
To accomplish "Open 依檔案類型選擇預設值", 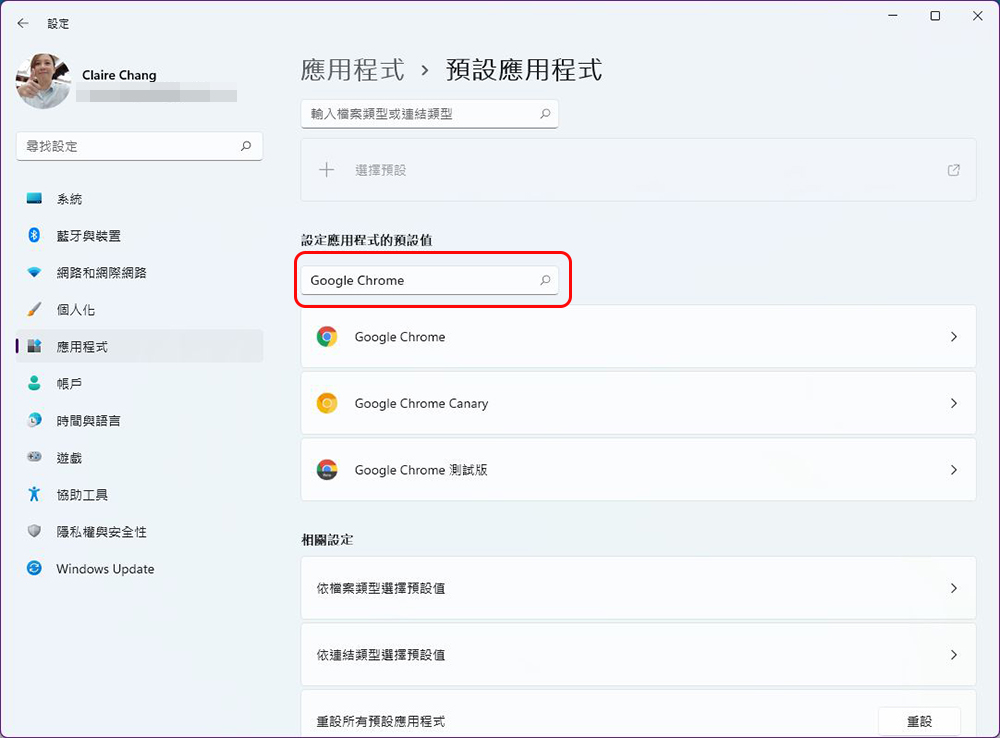I will pyautogui.click(x=638, y=588).
